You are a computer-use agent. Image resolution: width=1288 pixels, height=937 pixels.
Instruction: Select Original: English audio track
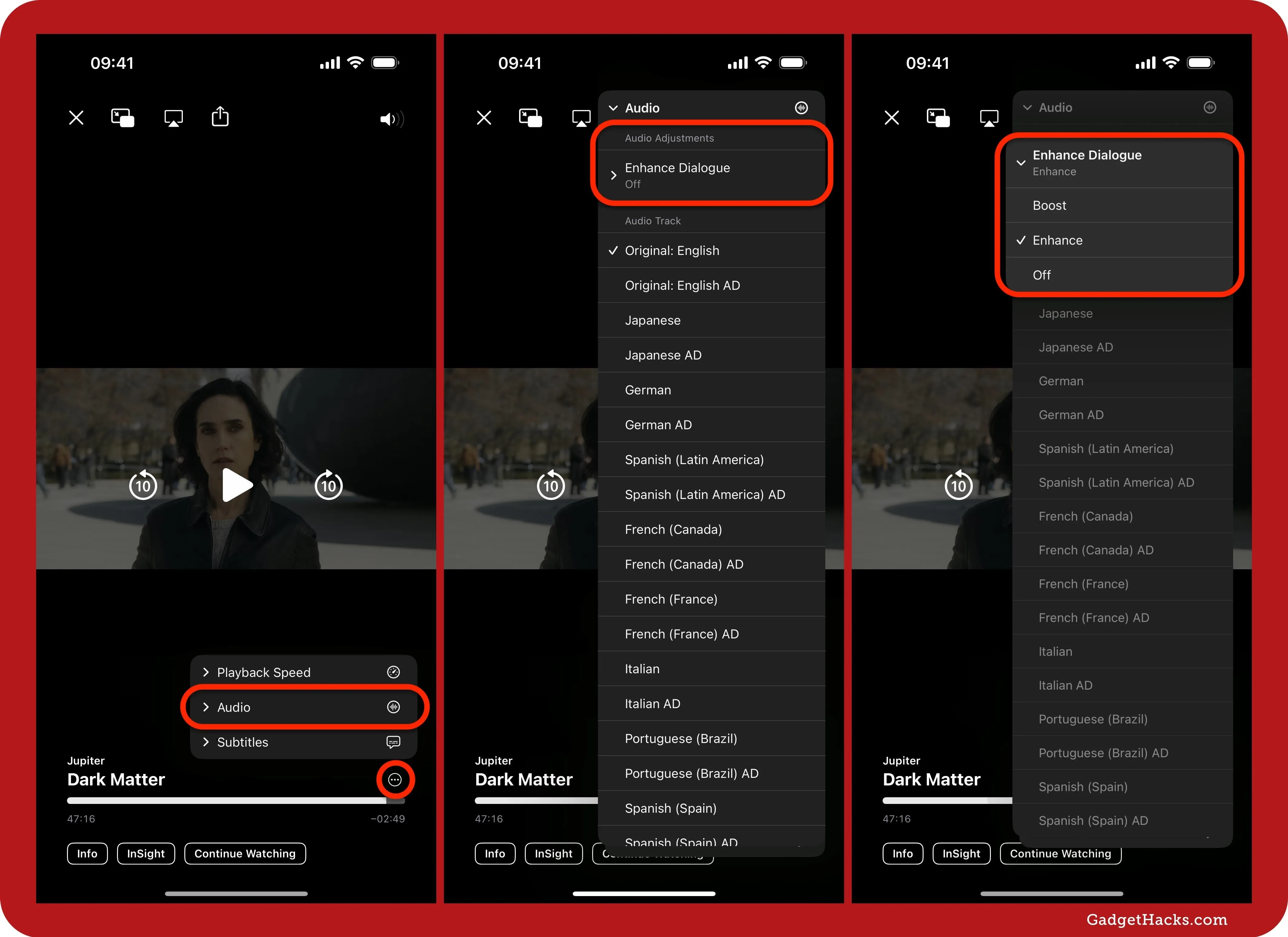[712, 250]
